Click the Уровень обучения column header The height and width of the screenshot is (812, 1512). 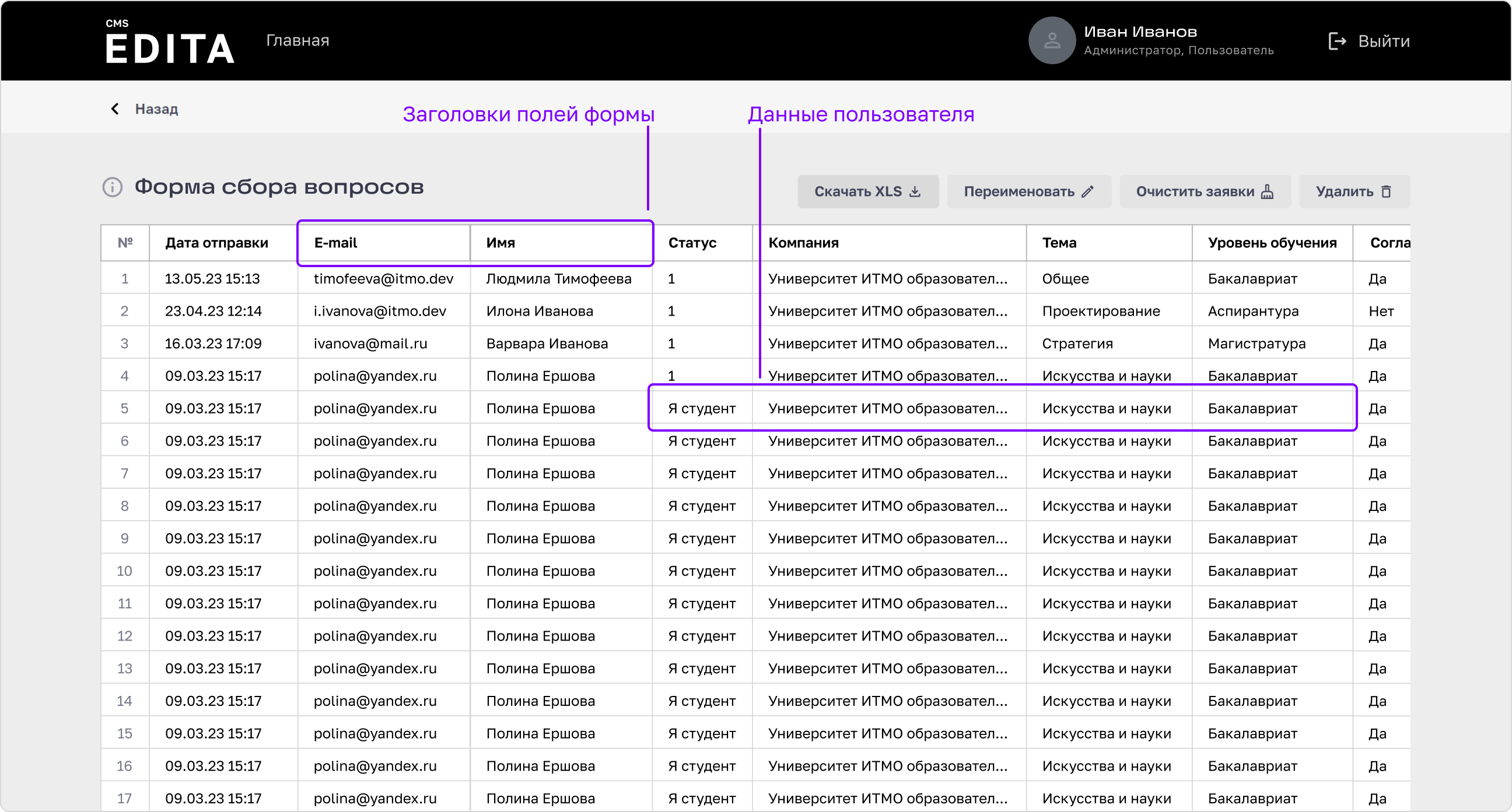click(x=1272, y=243)
